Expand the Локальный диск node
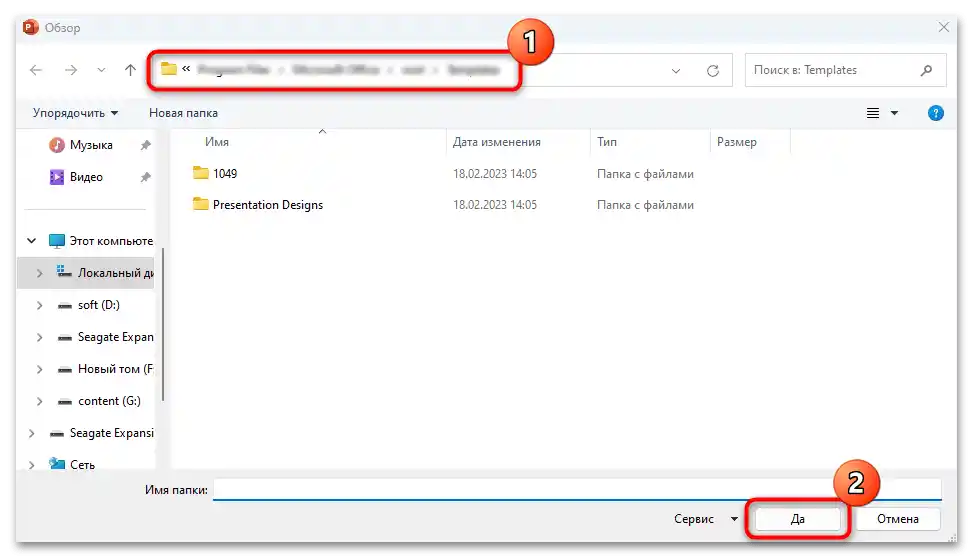973x558 pixels. tap(40, 273)
